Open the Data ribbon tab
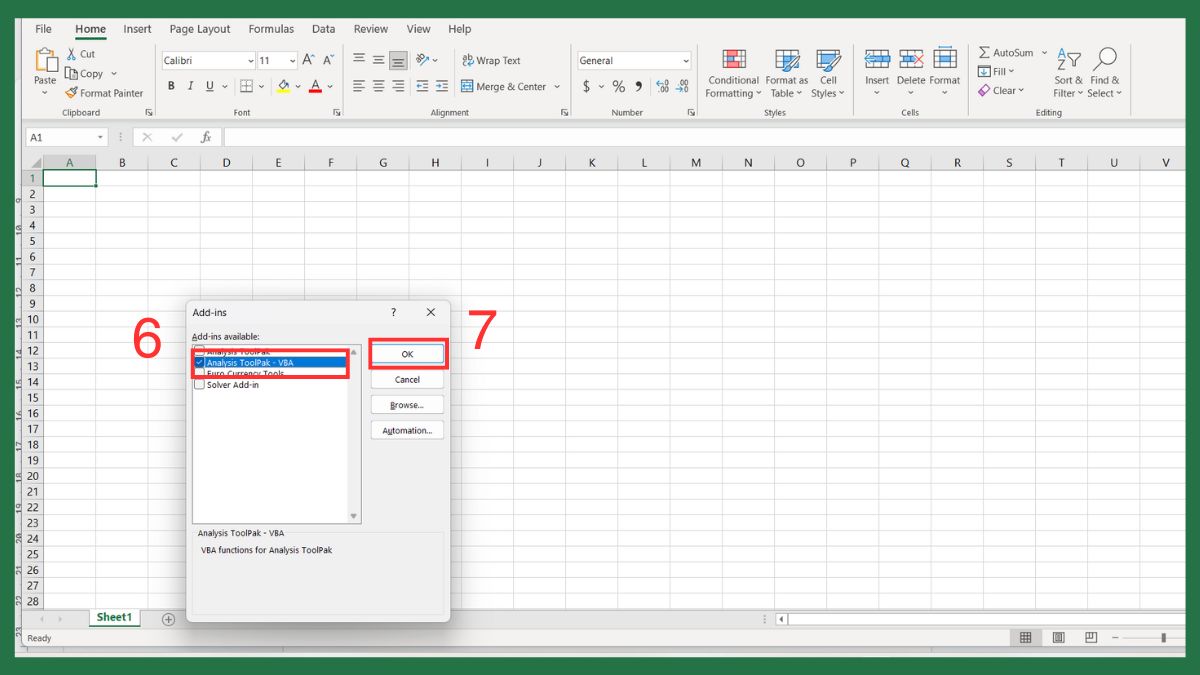Screen dimensions: 1200x675 tap(323, 29)
